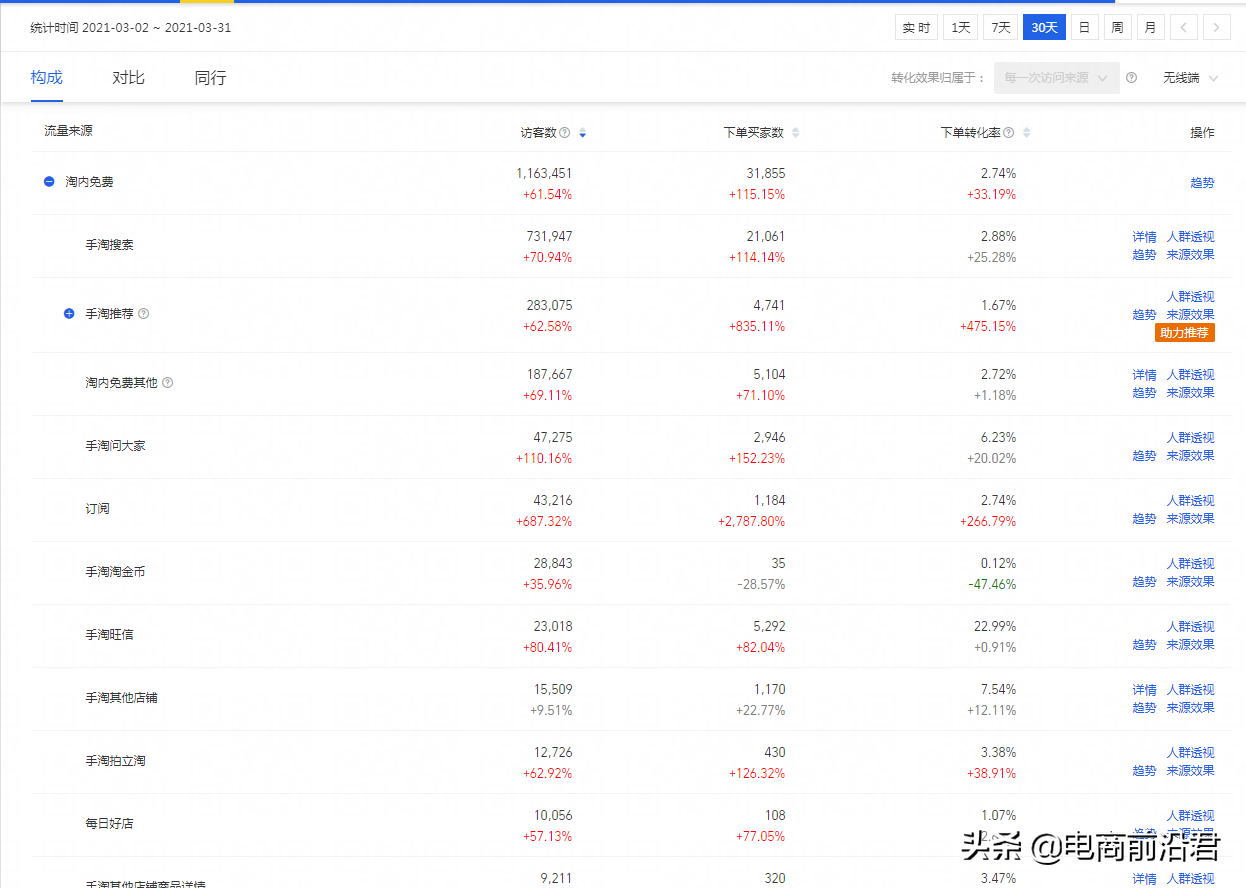Viewport: 1246px width, 888px height.
Task: Open 趋势 for the 手淘淘金币 row
Action: (x=1144, y=582)
